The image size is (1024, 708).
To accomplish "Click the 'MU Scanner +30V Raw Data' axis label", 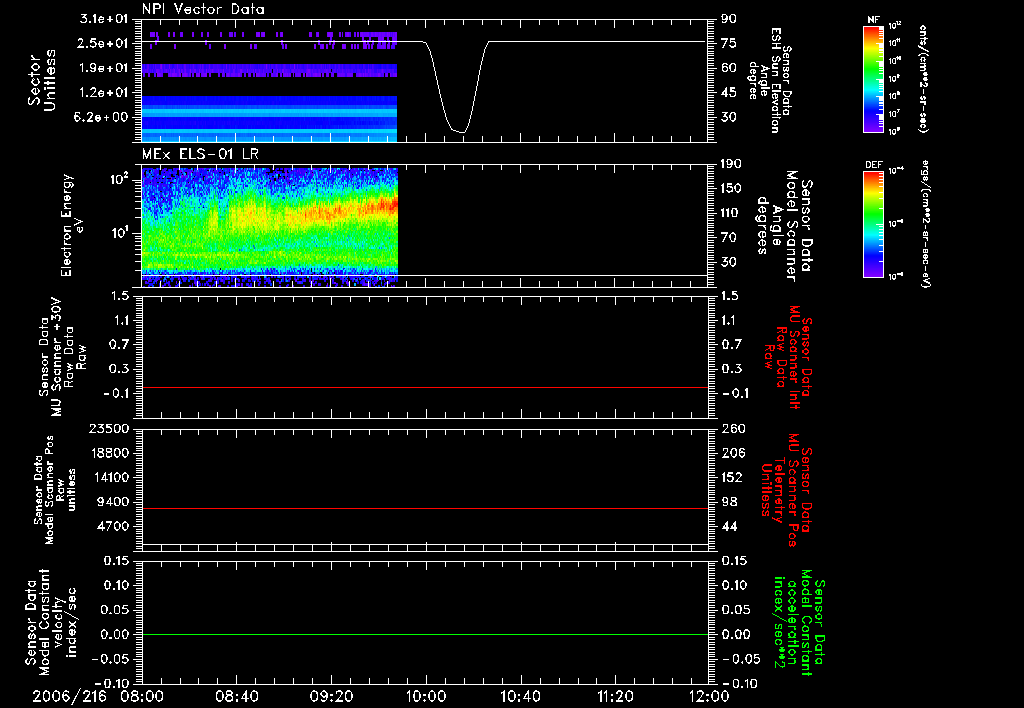I will pyautogui.click(x=63, y=357).
